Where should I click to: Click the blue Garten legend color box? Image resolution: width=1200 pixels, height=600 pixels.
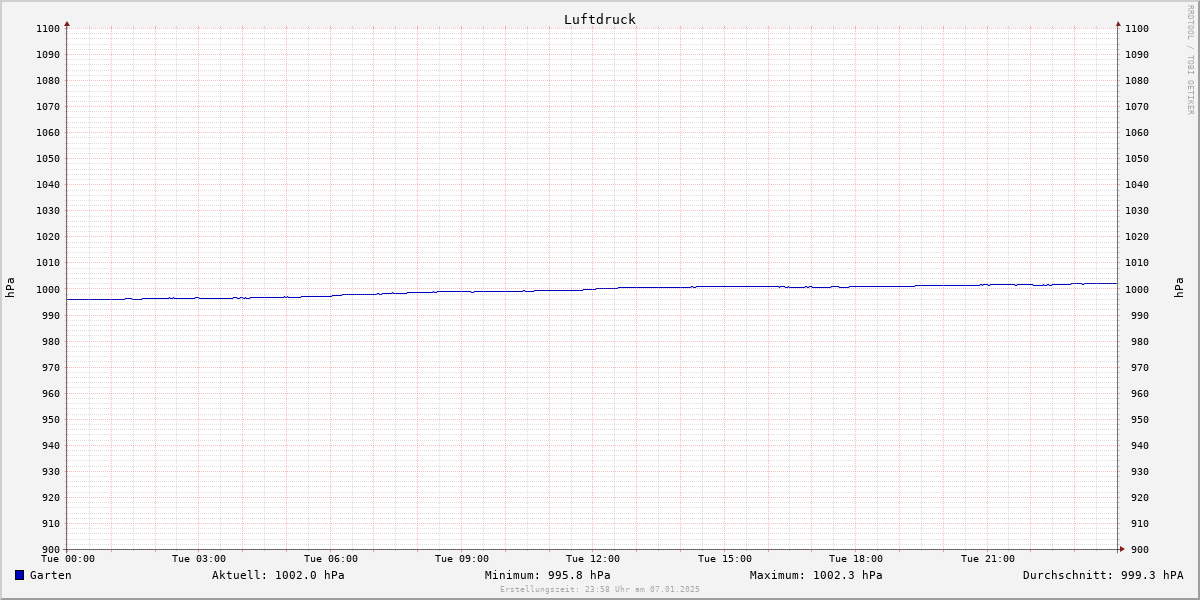point(19,575)
